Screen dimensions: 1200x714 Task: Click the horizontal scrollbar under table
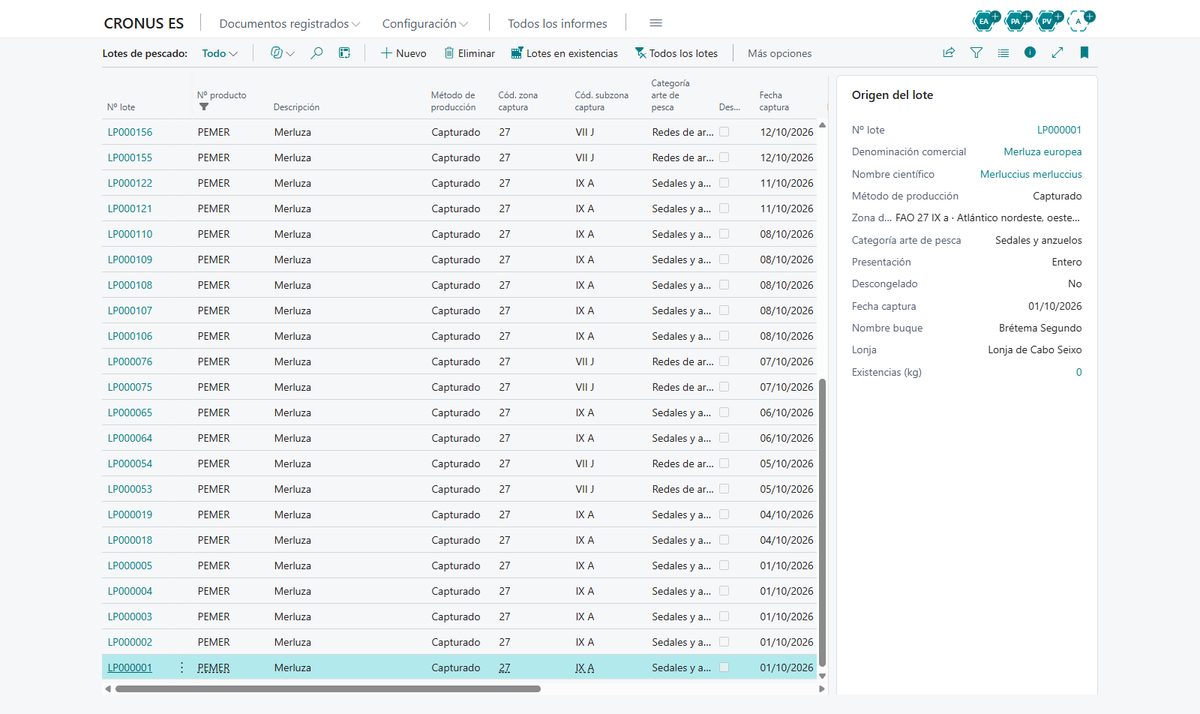(x=328, y=688)
